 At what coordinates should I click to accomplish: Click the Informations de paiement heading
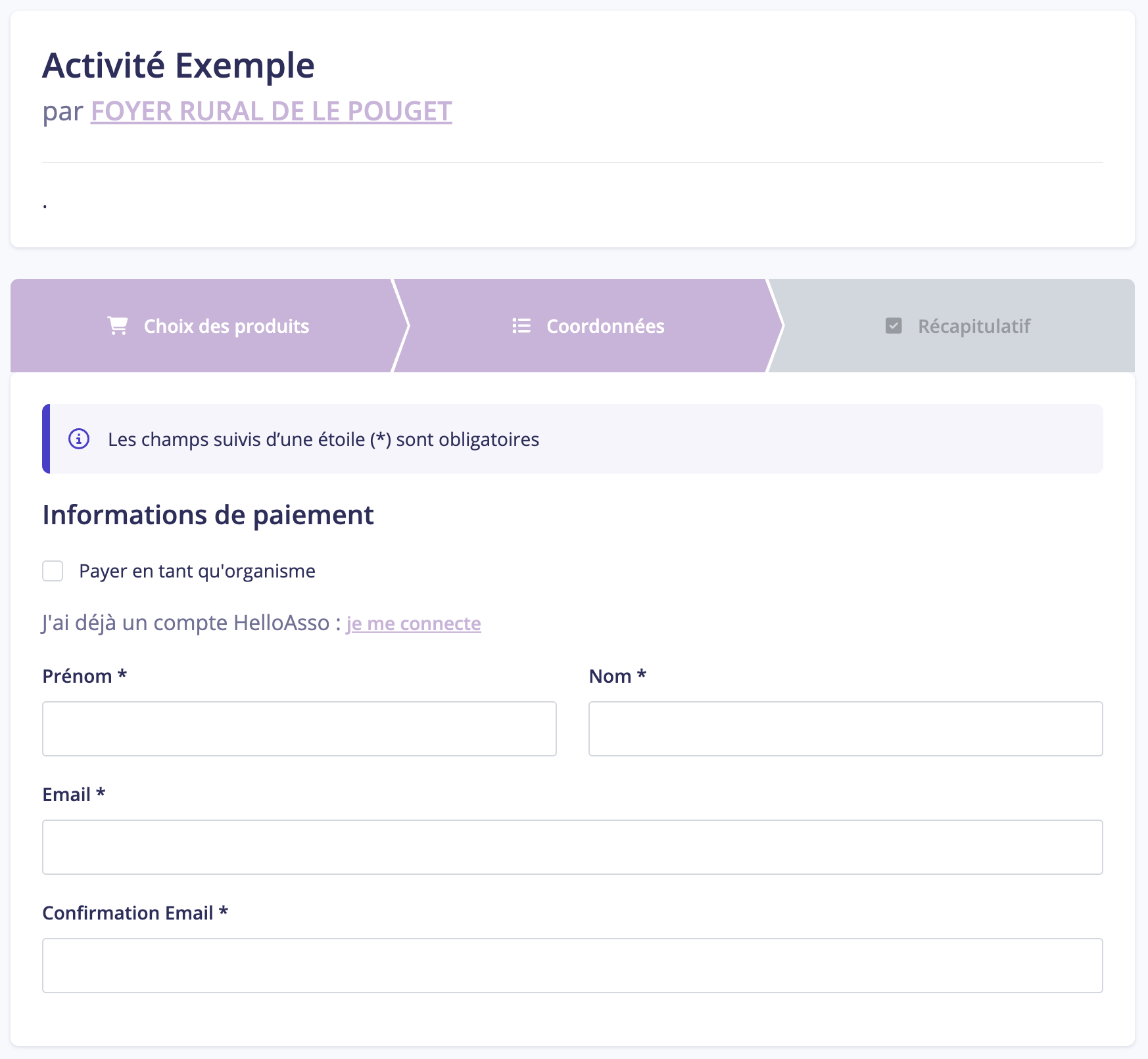tap(208, 515)
